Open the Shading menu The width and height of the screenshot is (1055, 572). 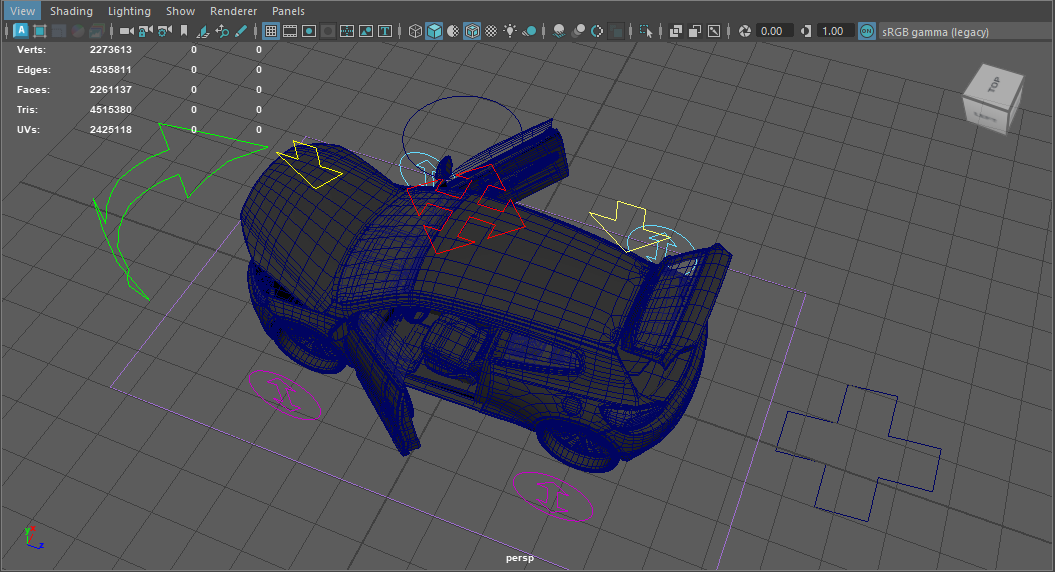[71, 11]
